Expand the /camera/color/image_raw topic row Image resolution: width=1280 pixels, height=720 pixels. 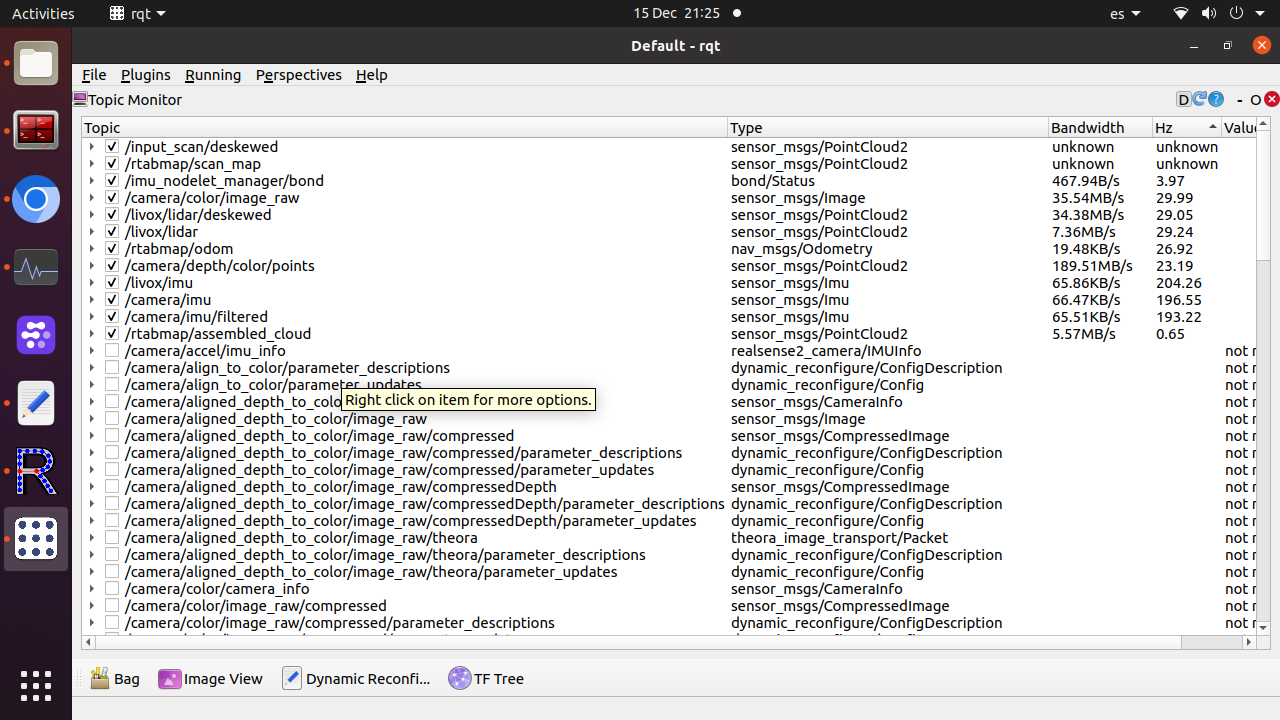click(92, 198)
